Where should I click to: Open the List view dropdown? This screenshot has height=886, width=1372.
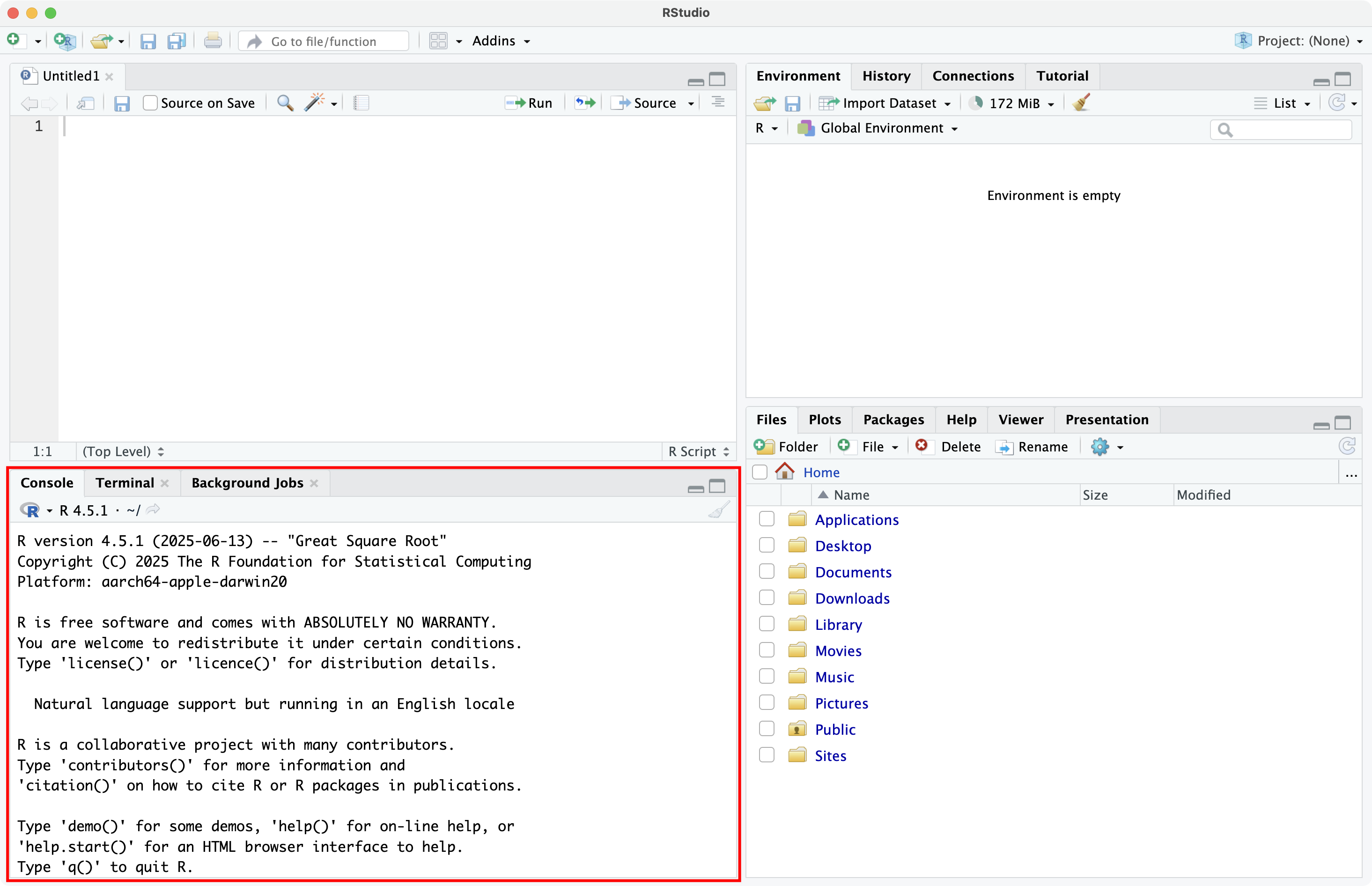tap(1282, 103)
